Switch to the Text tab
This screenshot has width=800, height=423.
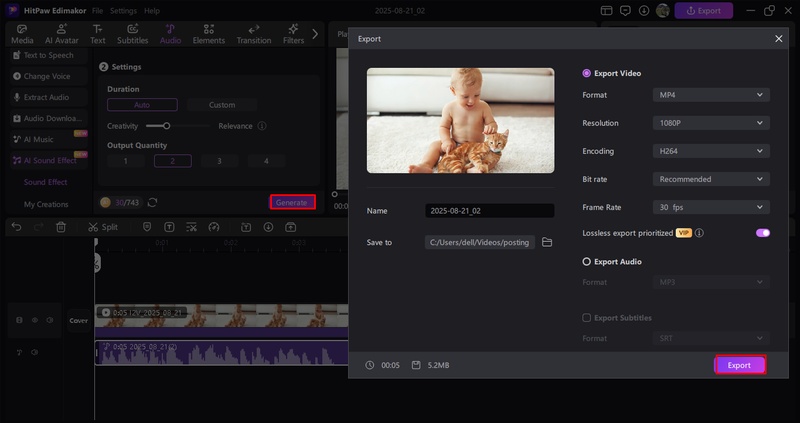pos(97,34)
